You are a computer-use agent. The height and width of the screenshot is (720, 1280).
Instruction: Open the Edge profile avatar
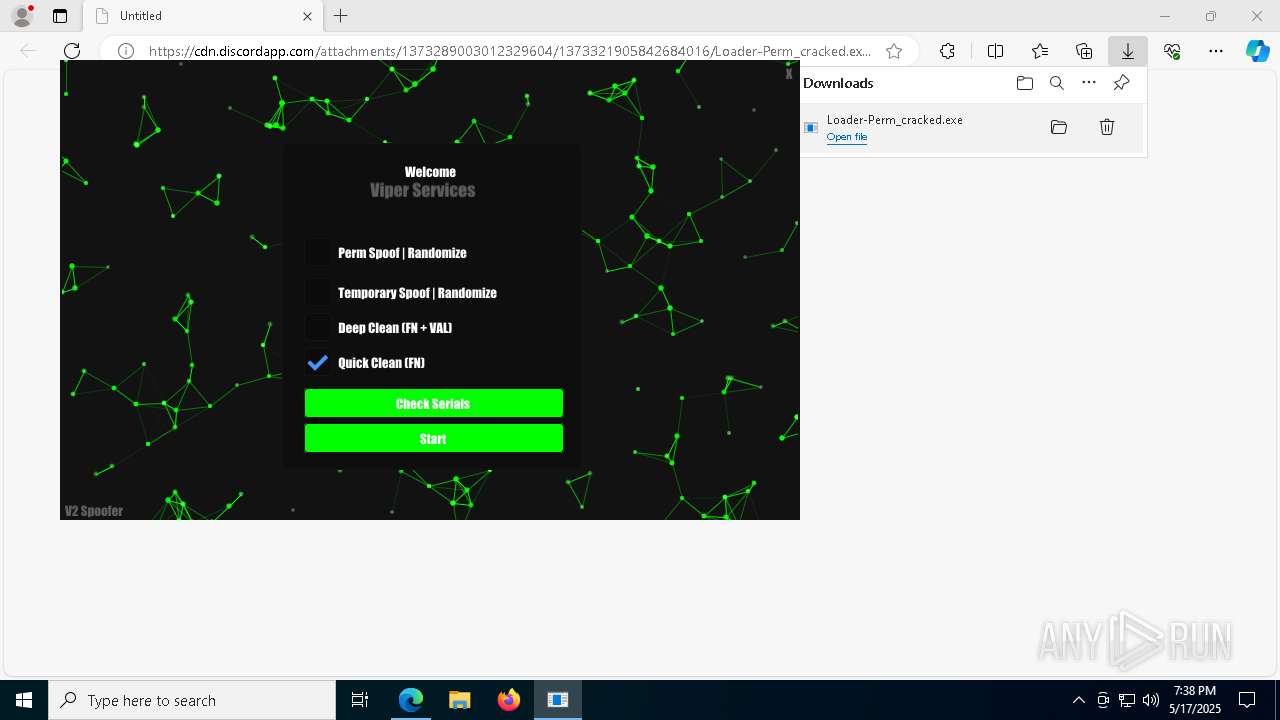point(22,16)
